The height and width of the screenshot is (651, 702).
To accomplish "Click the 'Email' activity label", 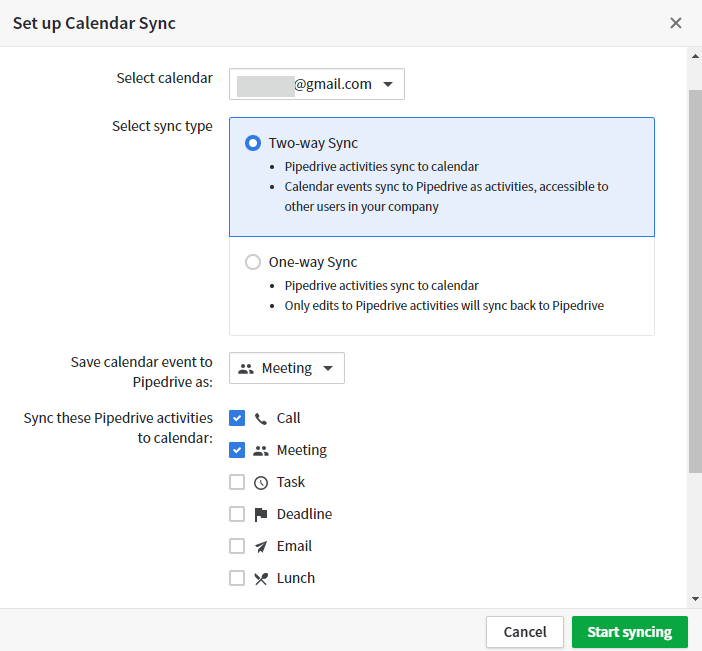I will click(x=294, y=546).
